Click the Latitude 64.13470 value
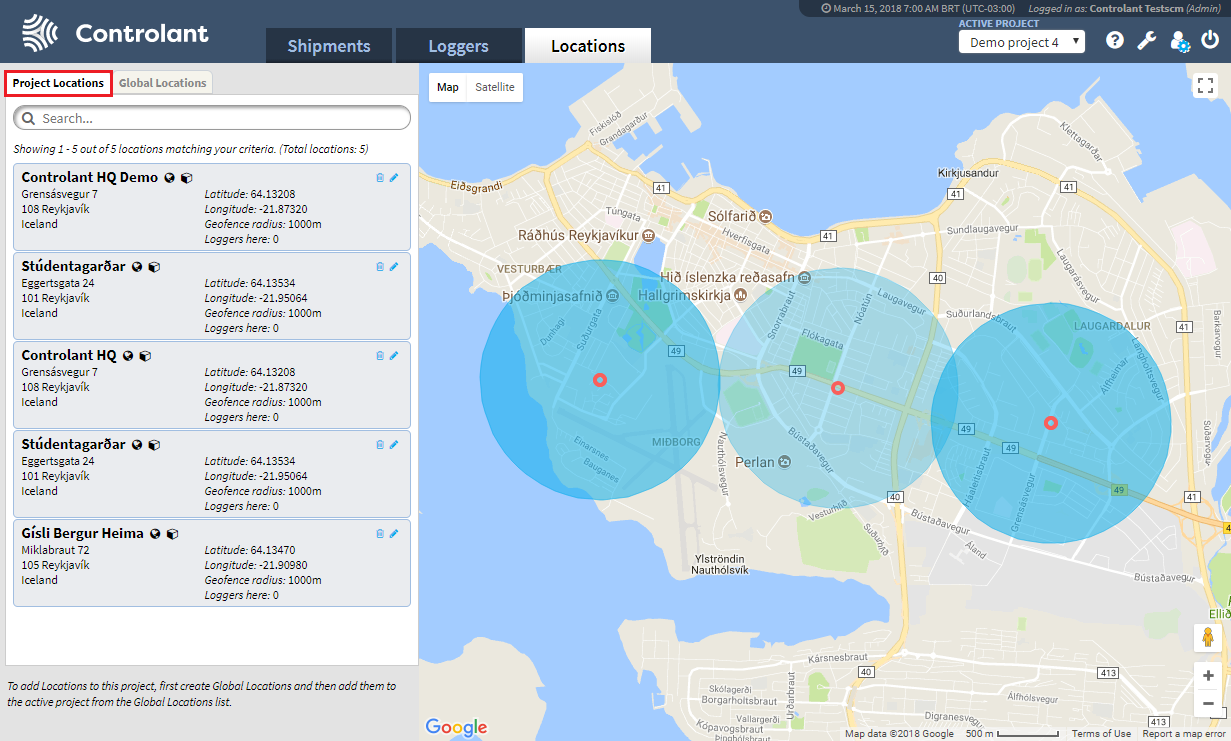This screenshot has height=741, width=1231. coord(273,550)
